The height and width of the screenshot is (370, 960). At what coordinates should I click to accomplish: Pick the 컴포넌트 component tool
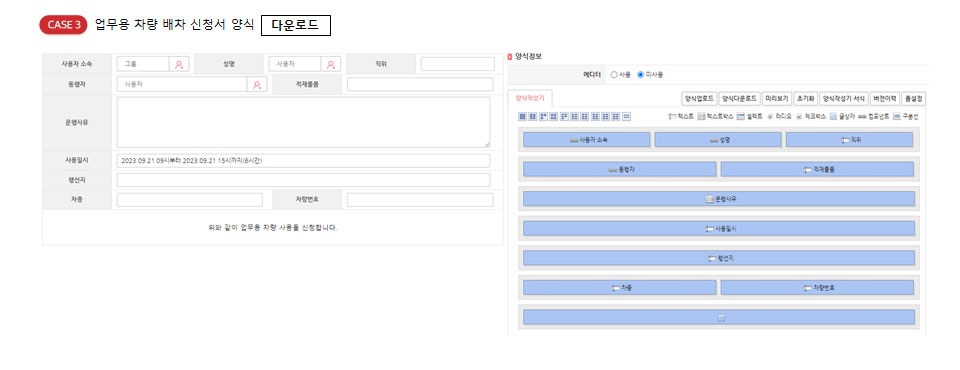873,116
